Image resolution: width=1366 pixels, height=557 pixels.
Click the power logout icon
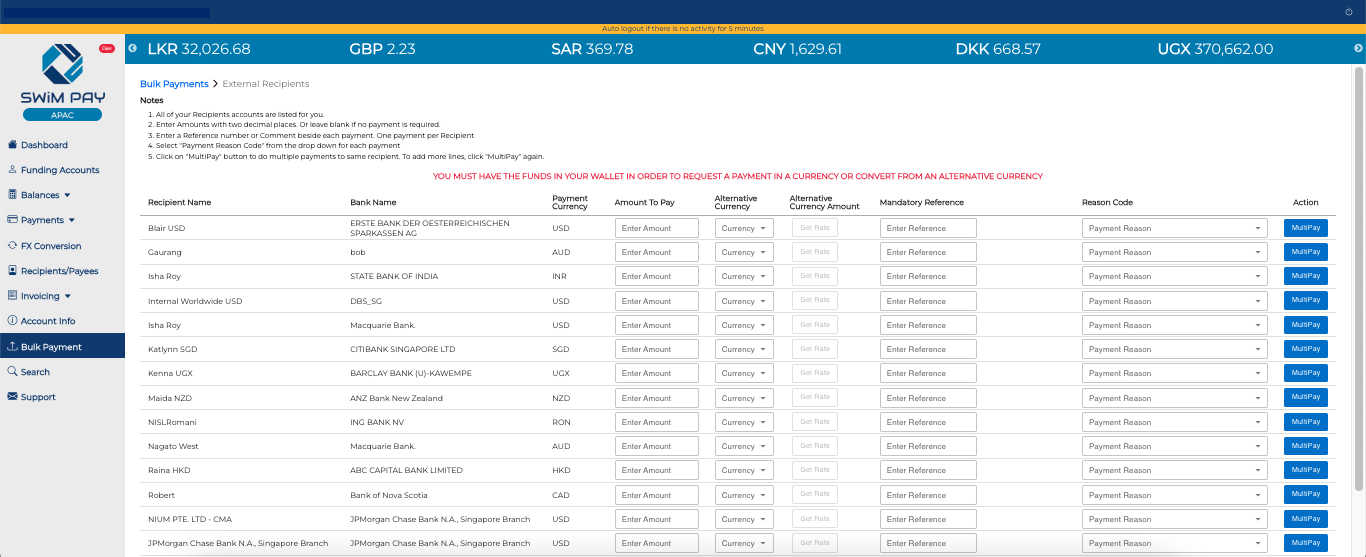pyautogui.click(x=1349, y=12)
